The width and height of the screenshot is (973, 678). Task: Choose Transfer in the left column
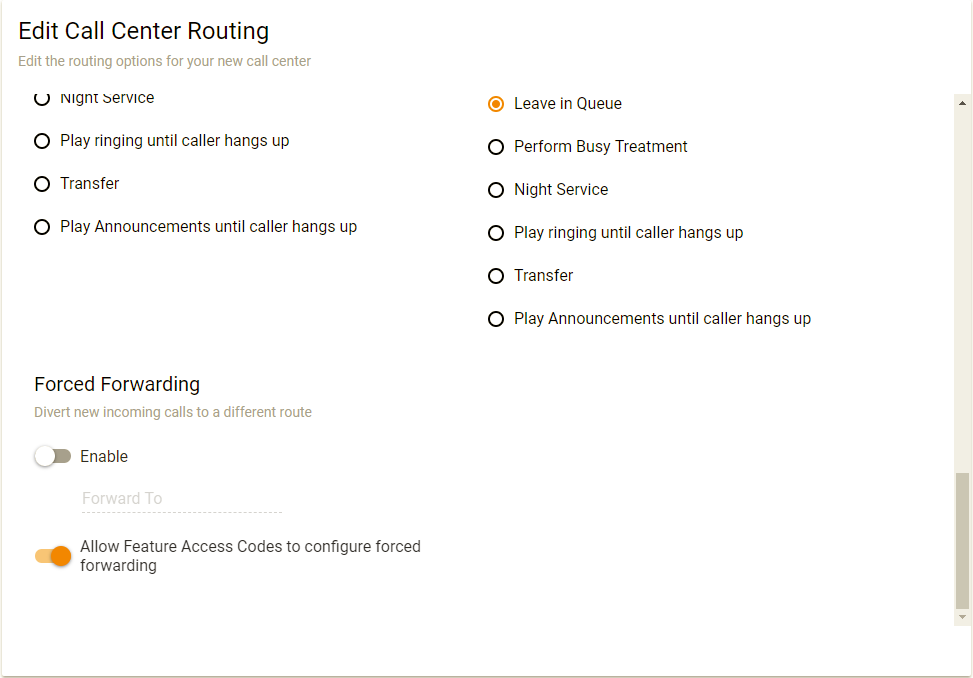pos(42,184)
